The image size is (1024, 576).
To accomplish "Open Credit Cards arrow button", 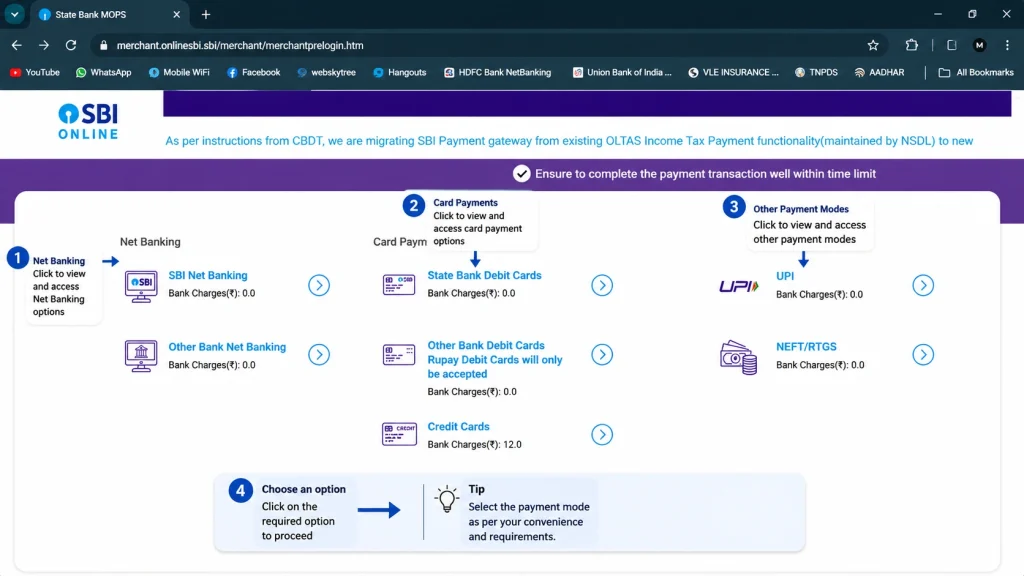I will tap(602, 435).
